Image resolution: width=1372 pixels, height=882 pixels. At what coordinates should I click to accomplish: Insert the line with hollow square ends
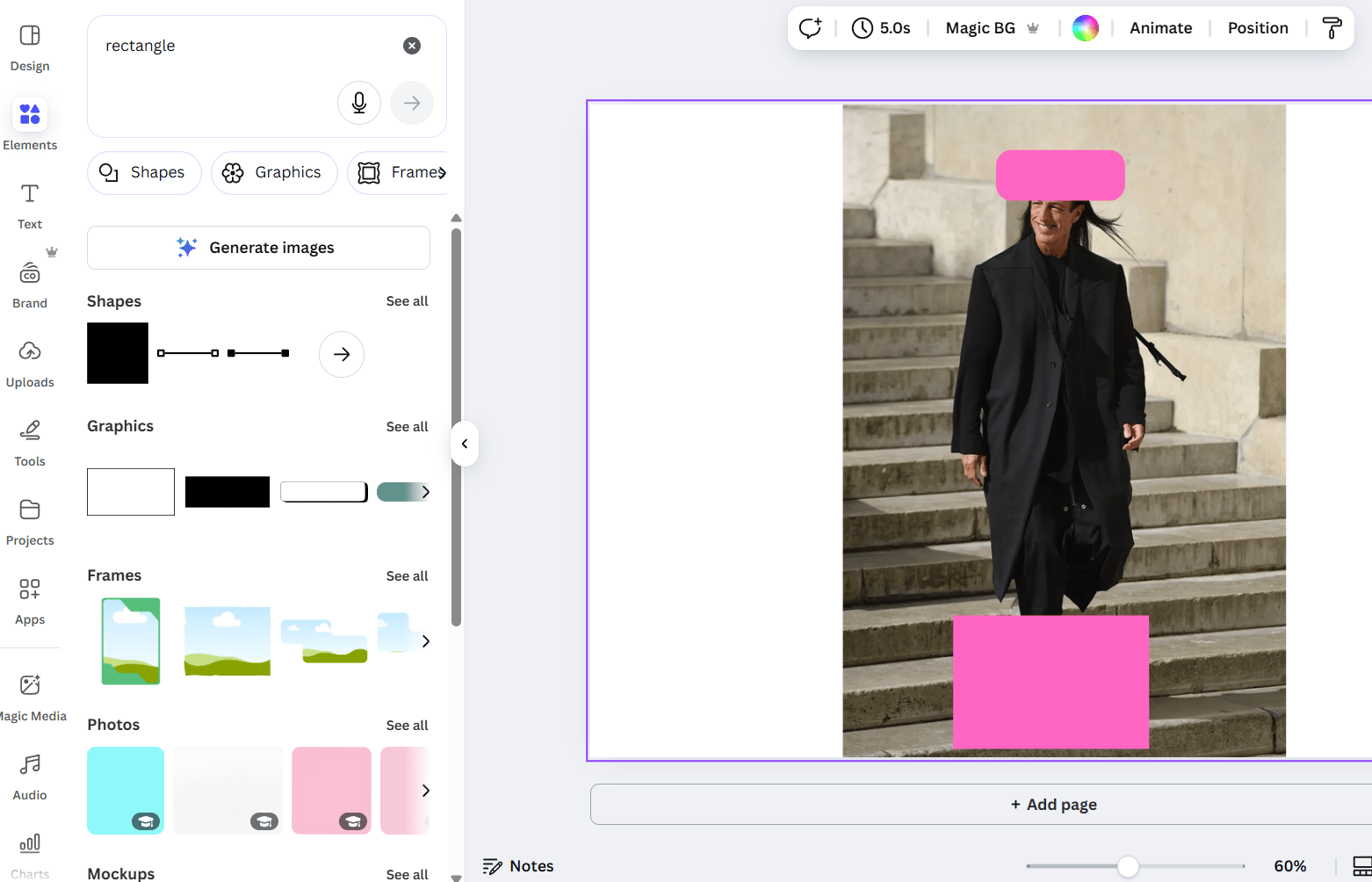(188, 353)
